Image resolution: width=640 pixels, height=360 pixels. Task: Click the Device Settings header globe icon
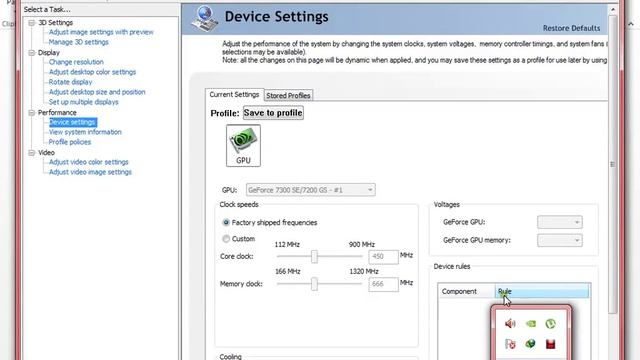pos(205,19)
